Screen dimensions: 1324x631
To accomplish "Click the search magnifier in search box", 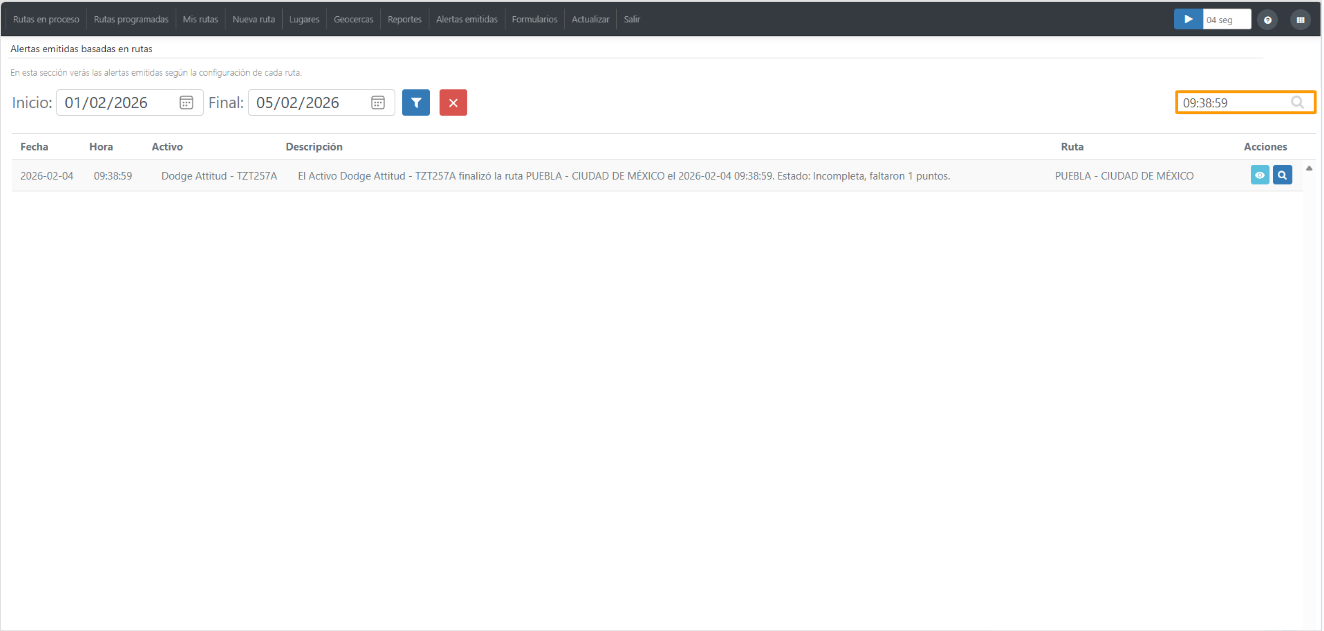I will pos(1297,102).
